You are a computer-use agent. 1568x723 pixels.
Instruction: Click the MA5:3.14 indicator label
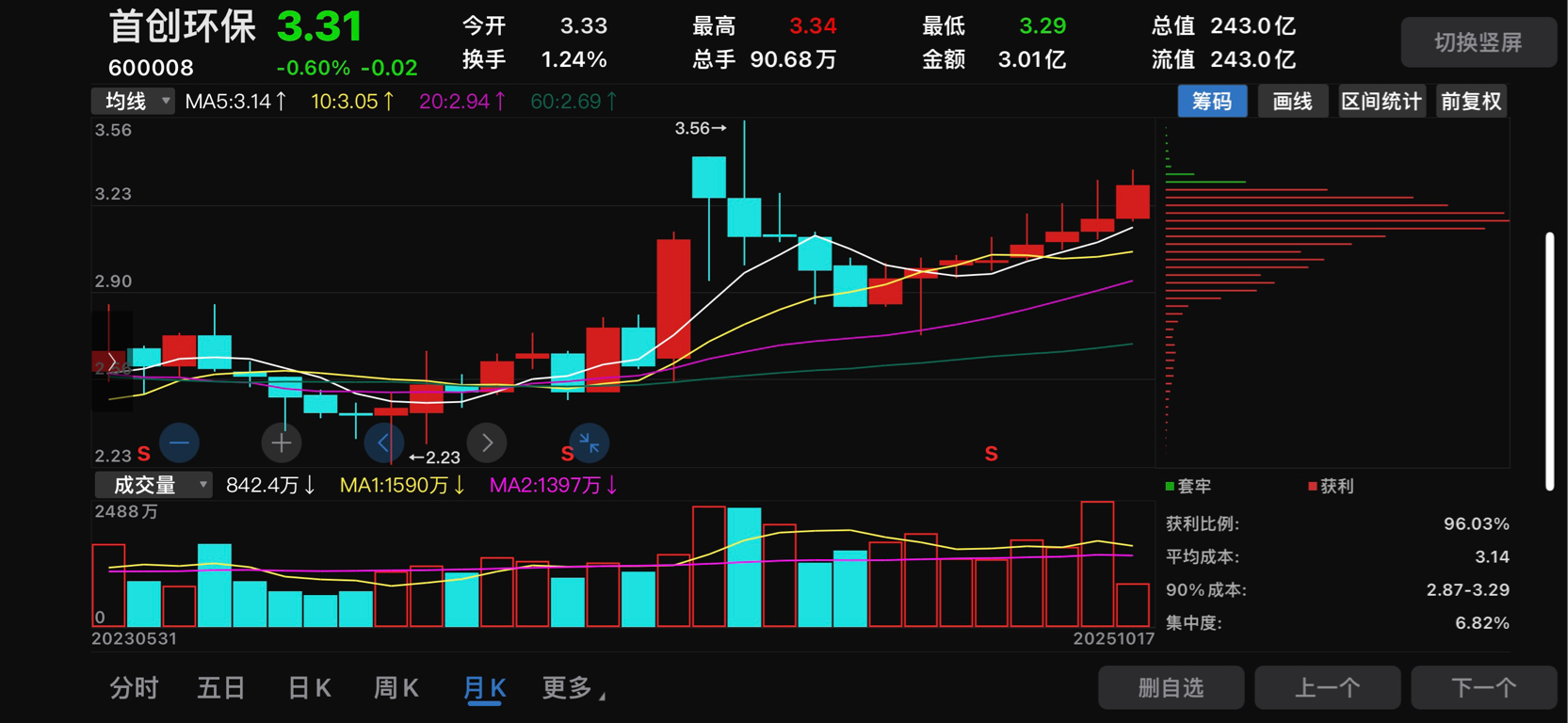point(235,101)
